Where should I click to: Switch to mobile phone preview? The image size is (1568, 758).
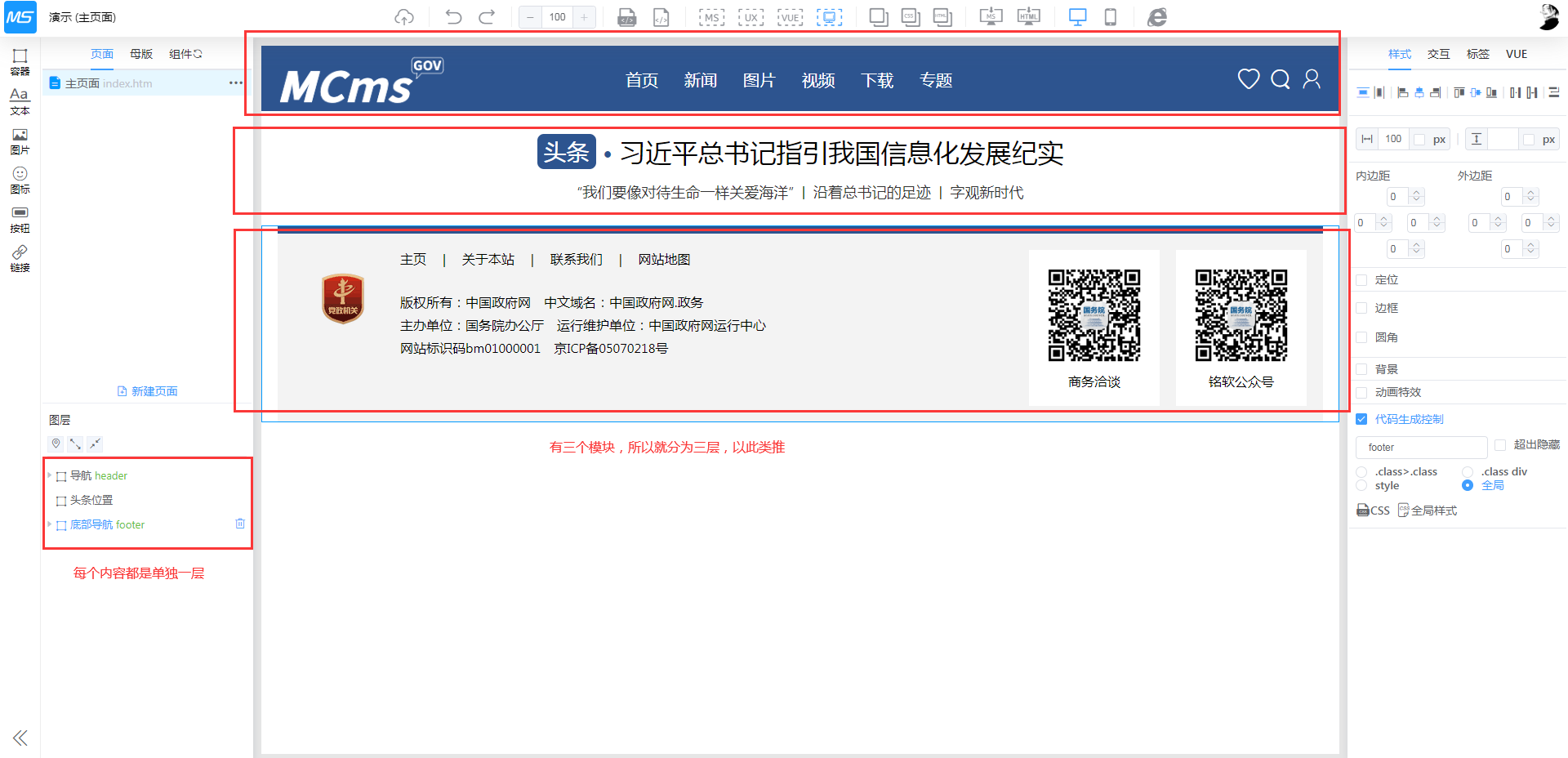[1110, 17]
